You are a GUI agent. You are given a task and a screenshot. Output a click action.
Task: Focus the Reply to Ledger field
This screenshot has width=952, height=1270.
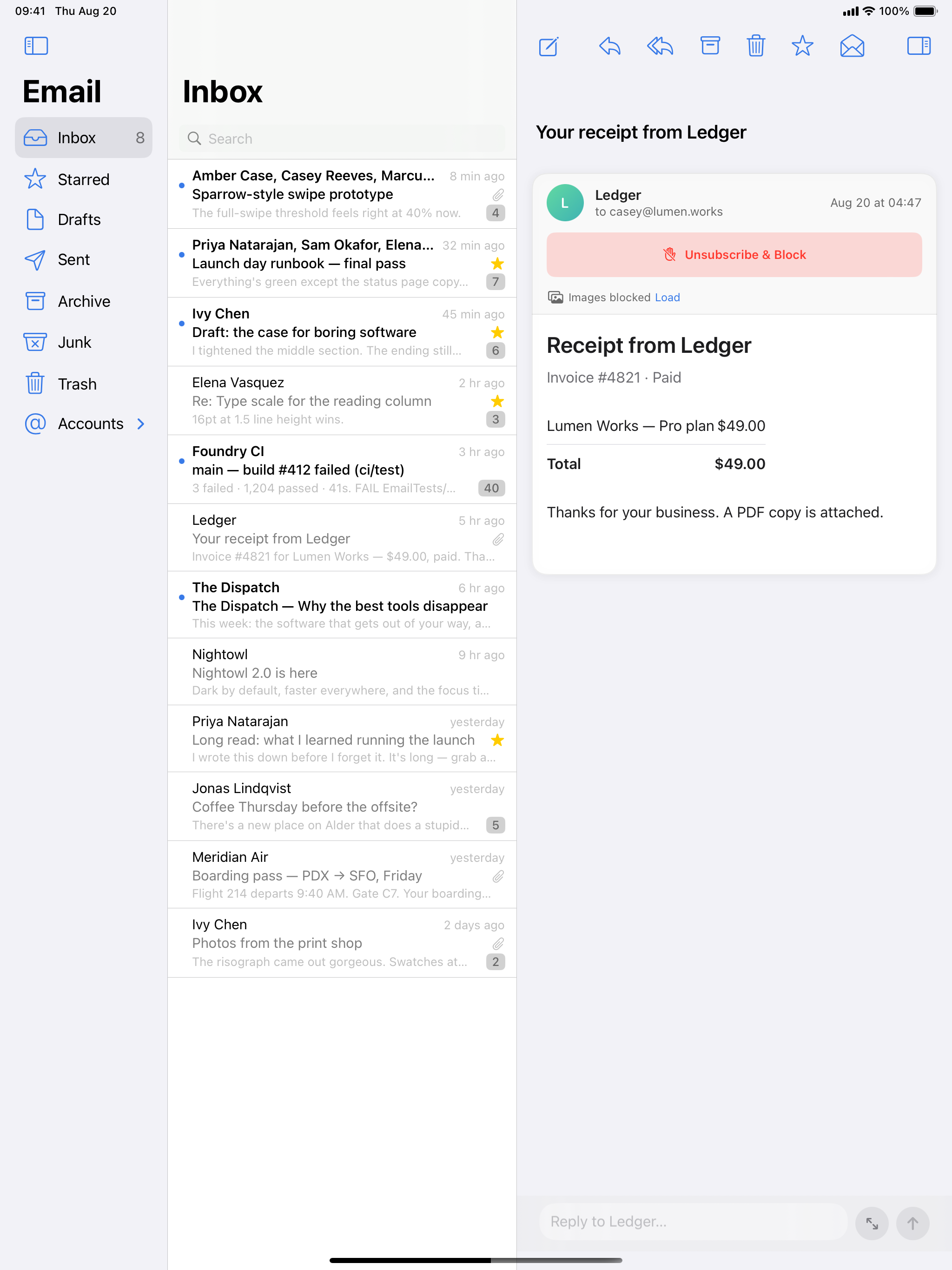coord(693,1221)
